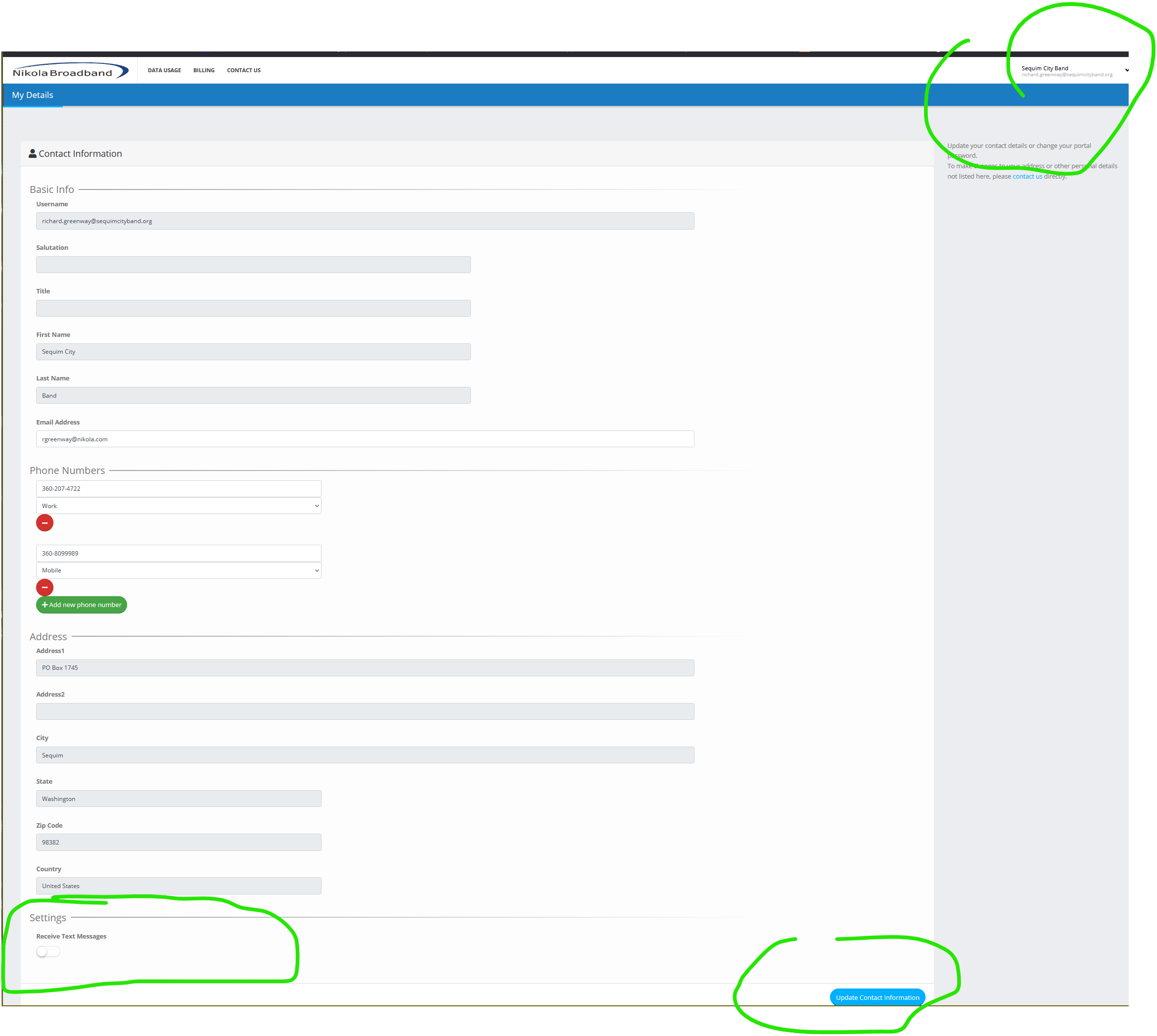Click Add new phone number button
The image size is (1157, 1036).
coord(82,605)
